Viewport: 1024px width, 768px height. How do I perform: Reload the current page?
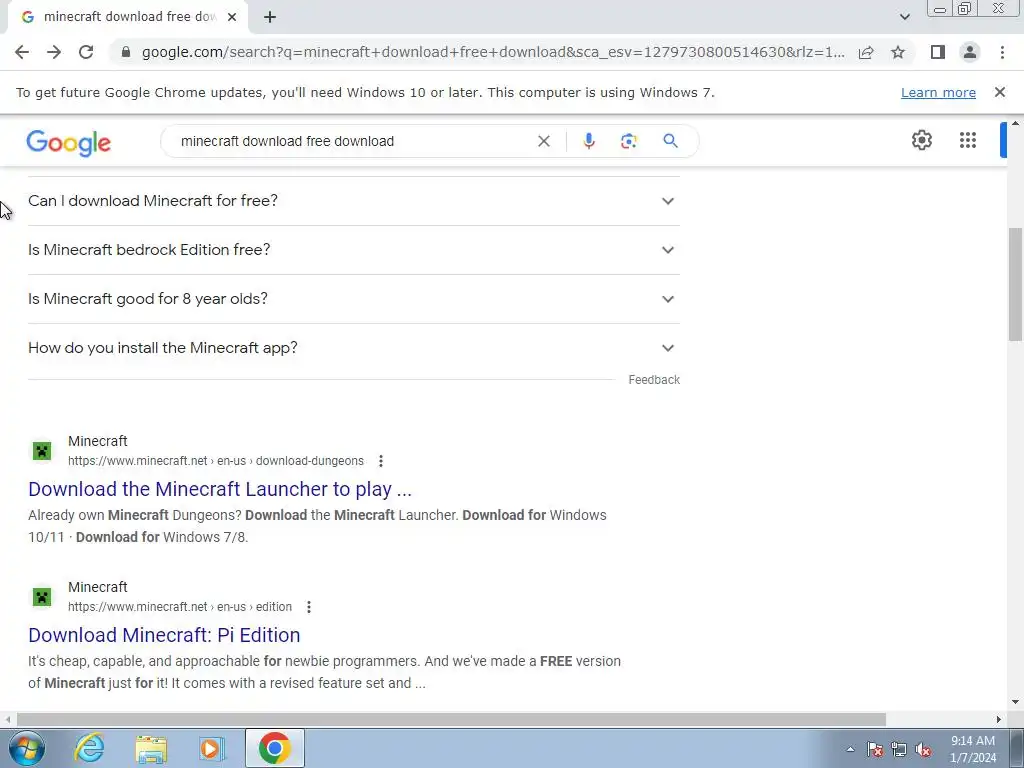click(86, 52)
